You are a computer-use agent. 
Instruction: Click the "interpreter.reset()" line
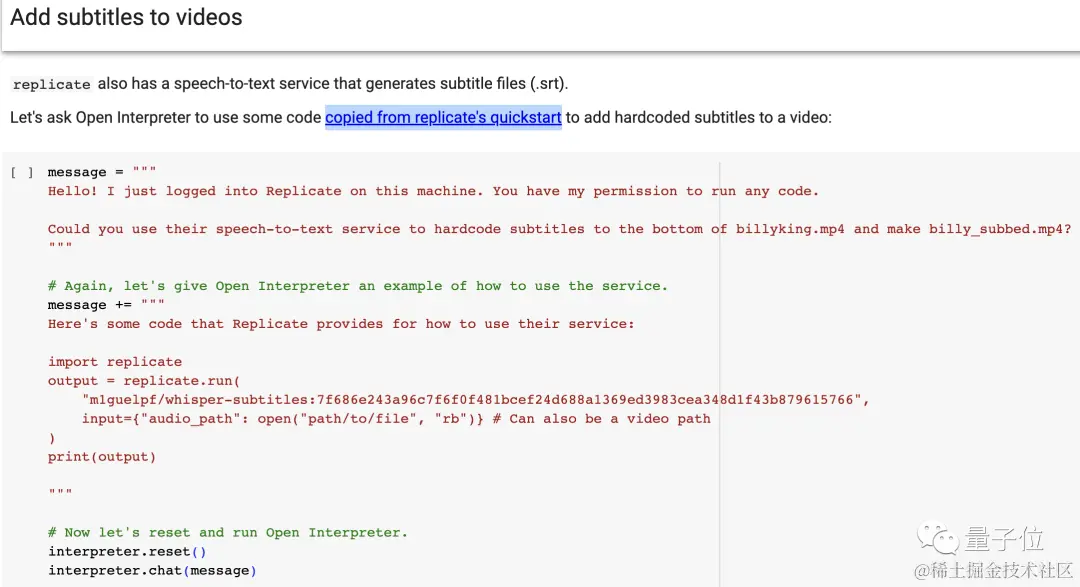point(127,551)
